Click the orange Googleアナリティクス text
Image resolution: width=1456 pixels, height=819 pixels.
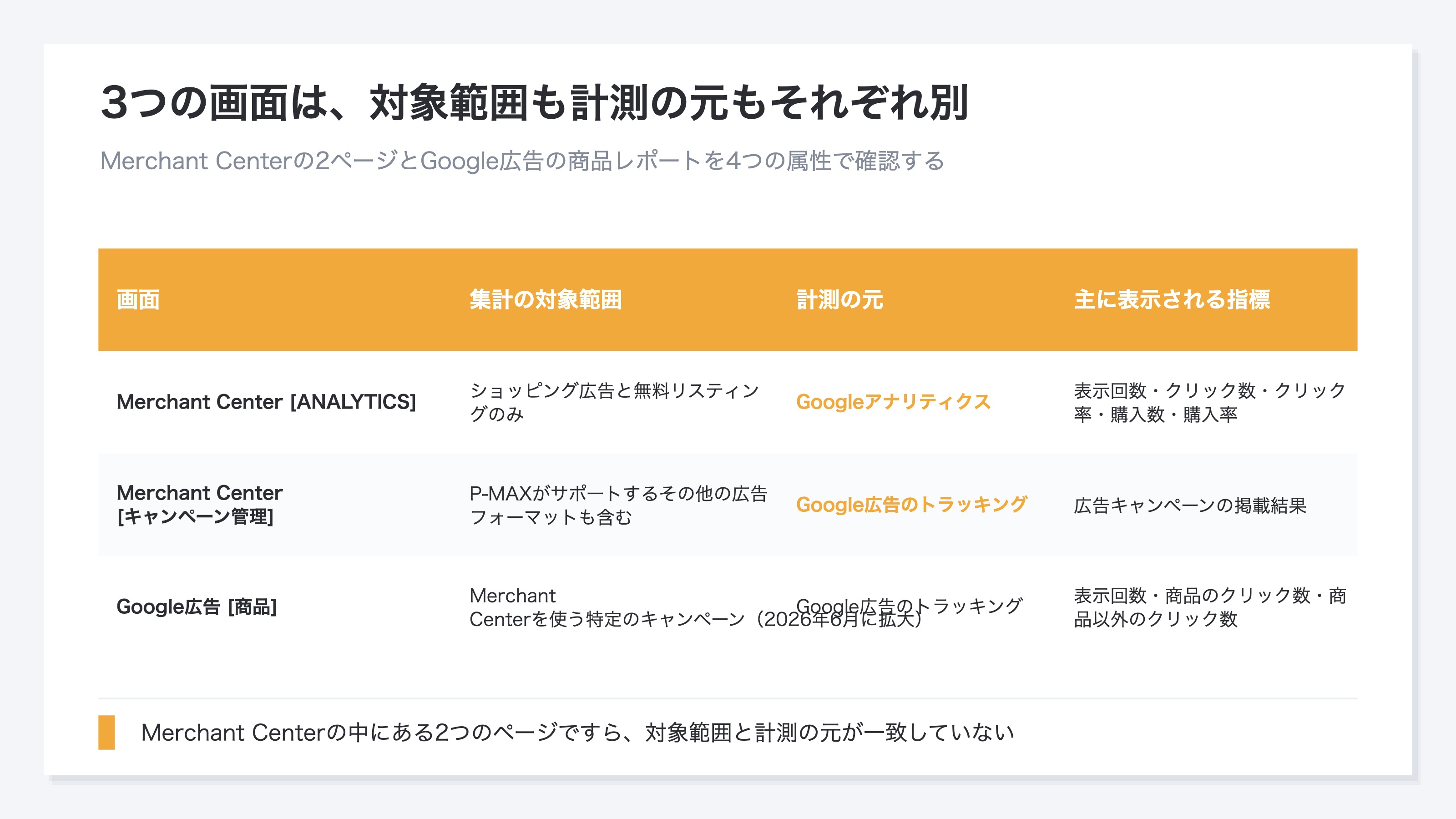click(x=893, y=402)
